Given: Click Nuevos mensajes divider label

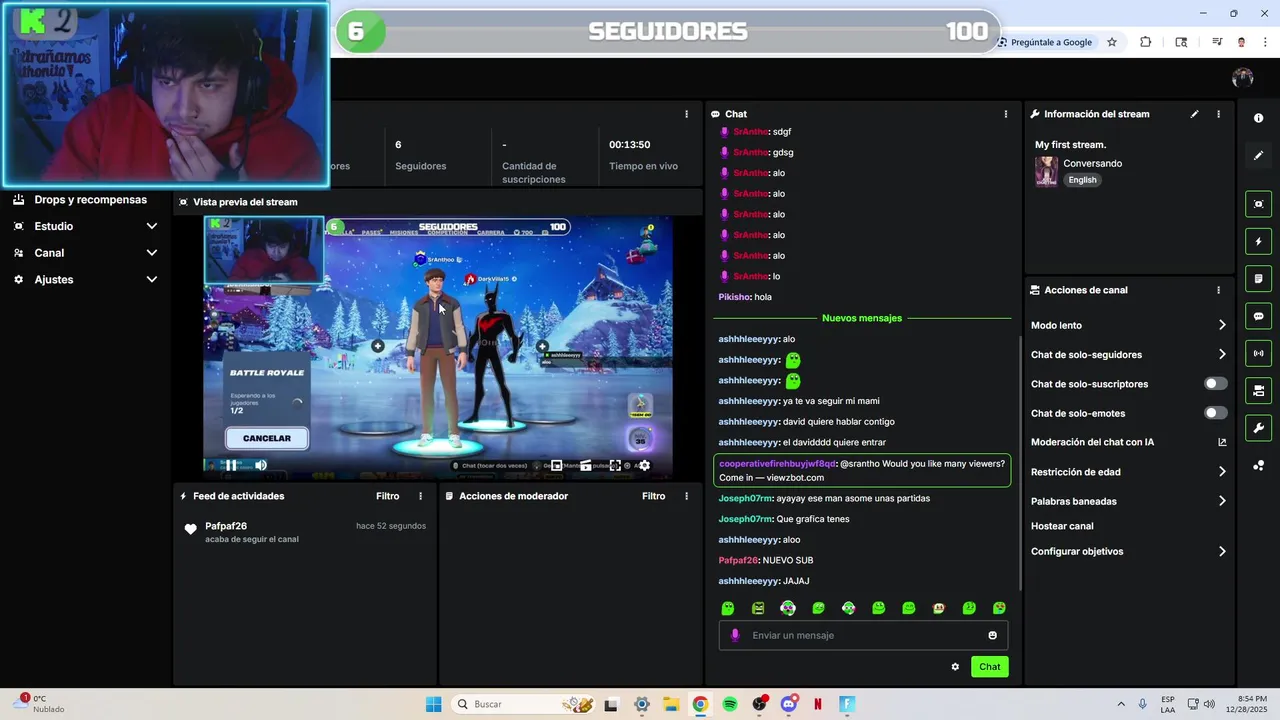Looking at the screenshot, I should coord(862,318).
